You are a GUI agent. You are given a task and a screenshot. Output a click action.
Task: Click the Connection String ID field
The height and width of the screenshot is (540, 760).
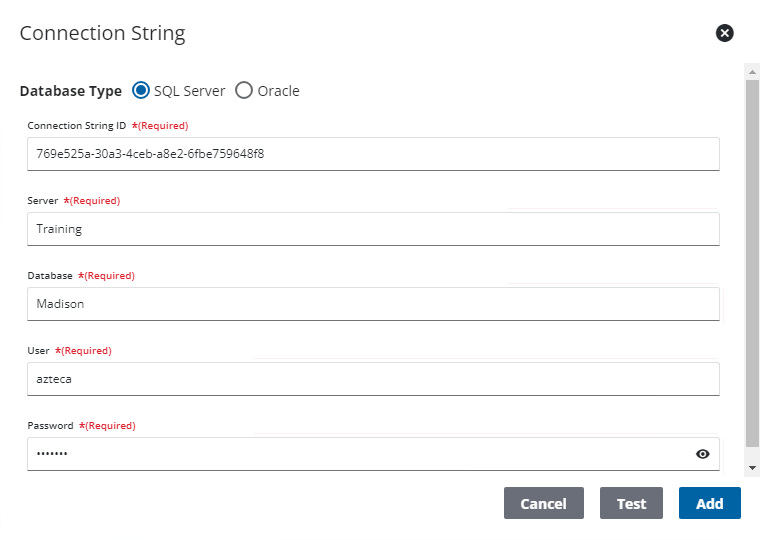(x=373, y=154)
